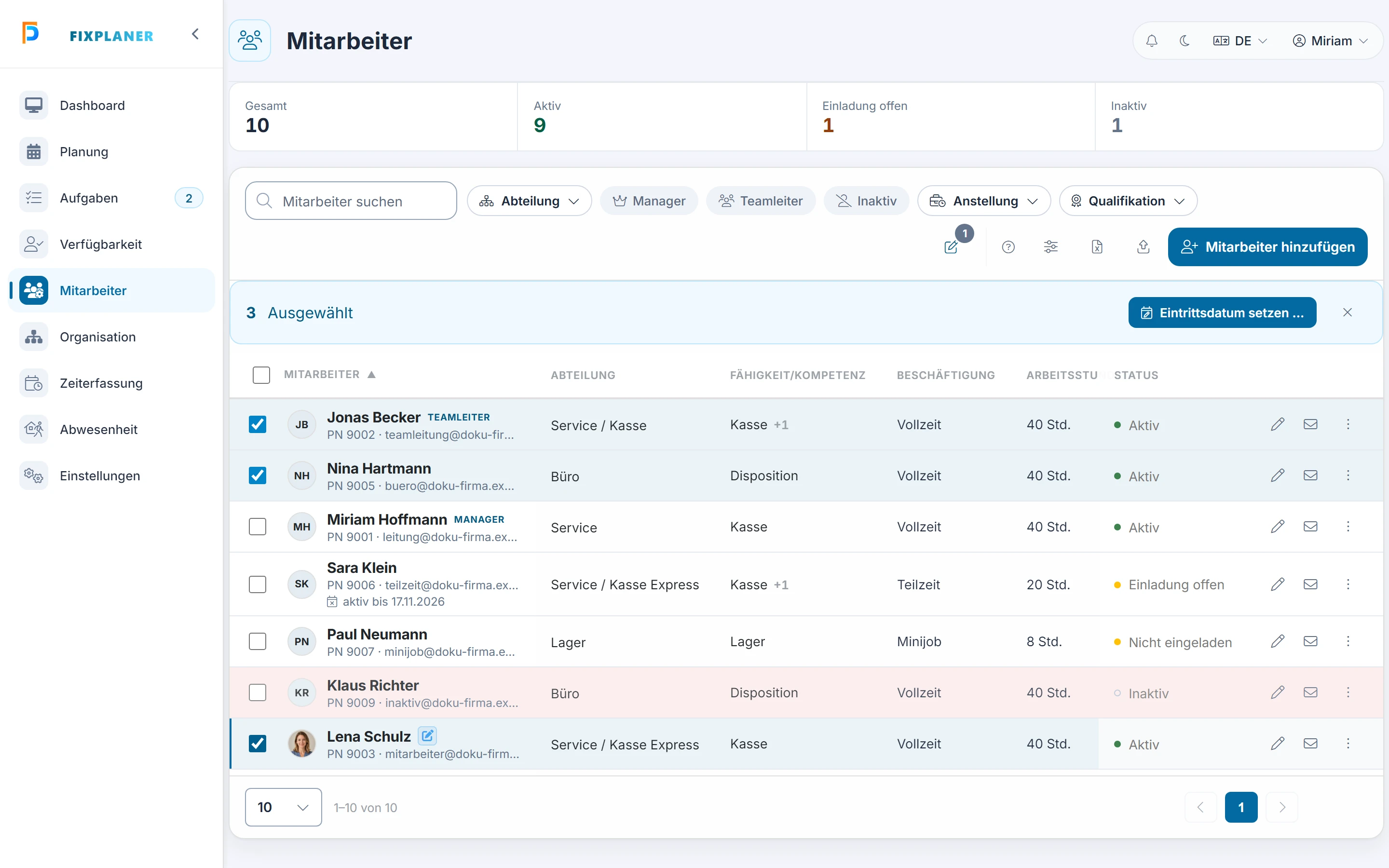
Task: Toggle the Teamleiter filter chip
Action: [x=761, y=201]
